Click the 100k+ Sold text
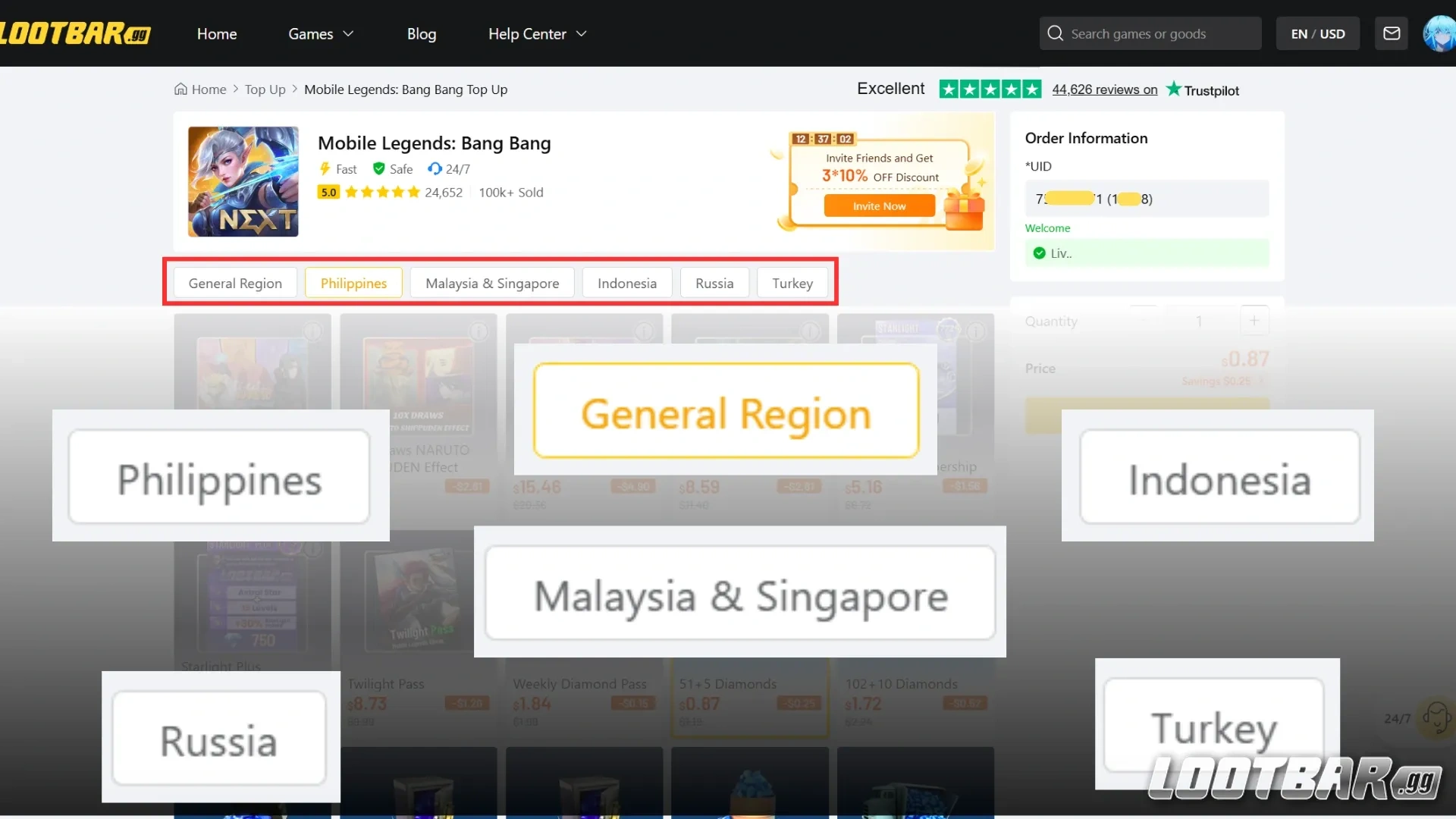 [511, 192]
